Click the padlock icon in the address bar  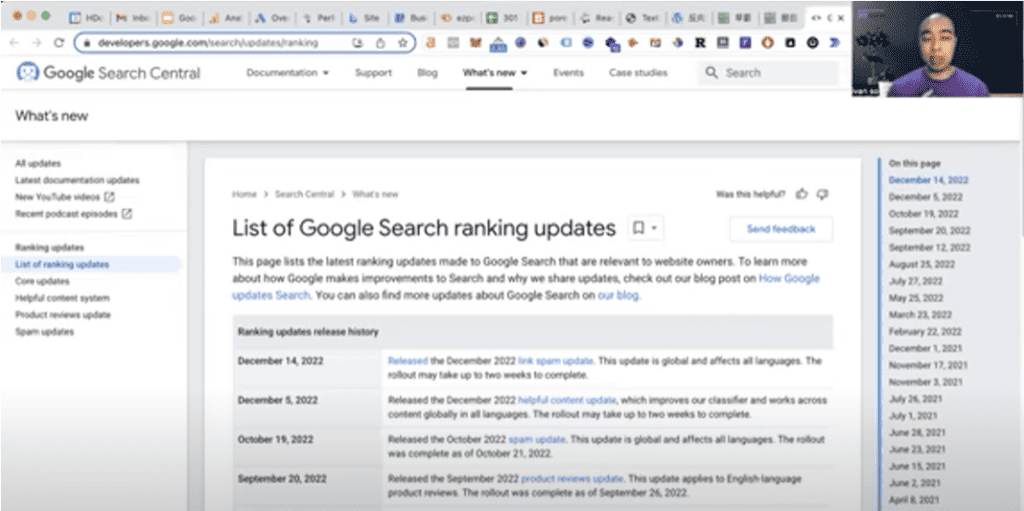pos(88,43)
